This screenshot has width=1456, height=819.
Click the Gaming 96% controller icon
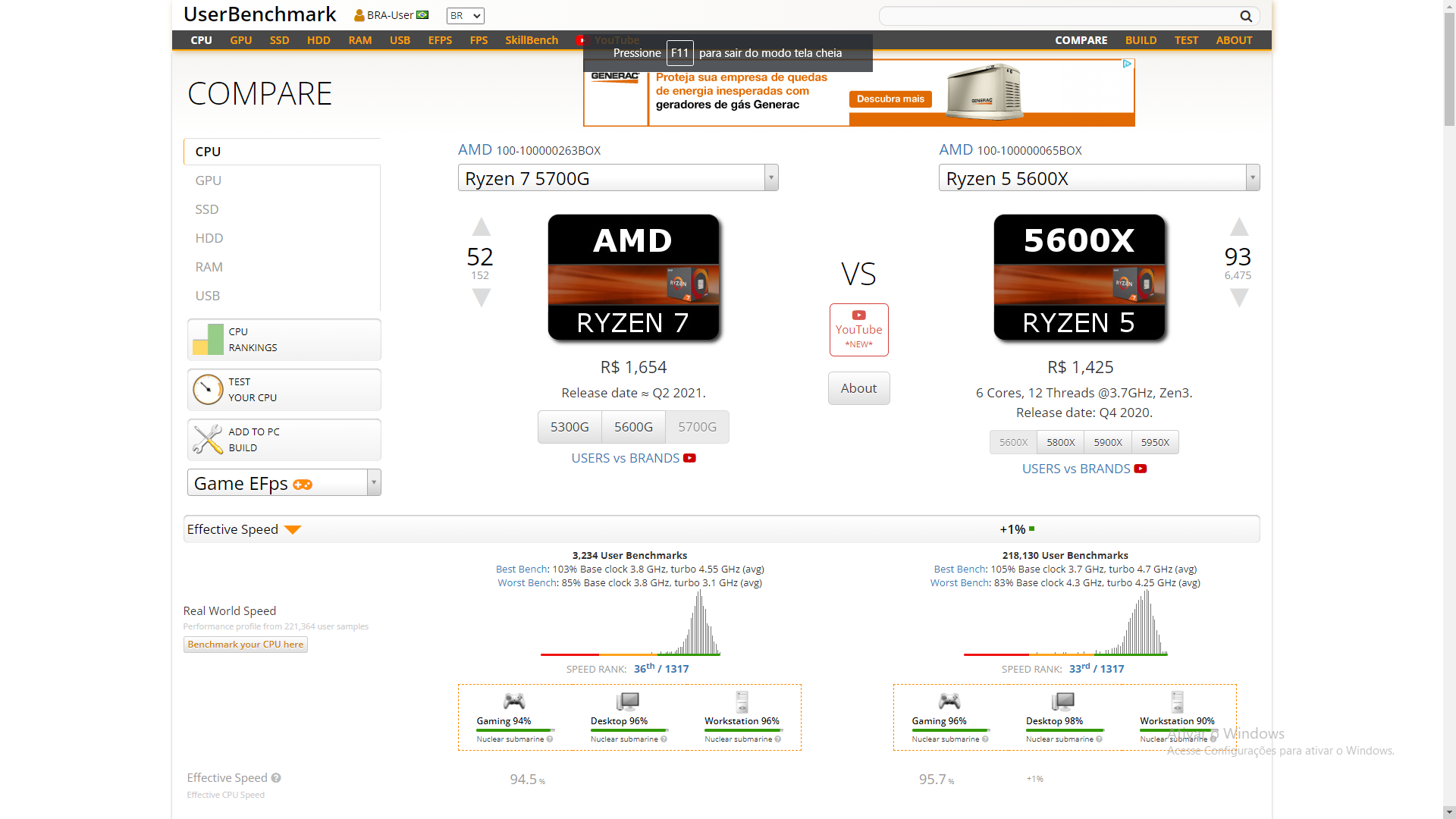point(949,701)
